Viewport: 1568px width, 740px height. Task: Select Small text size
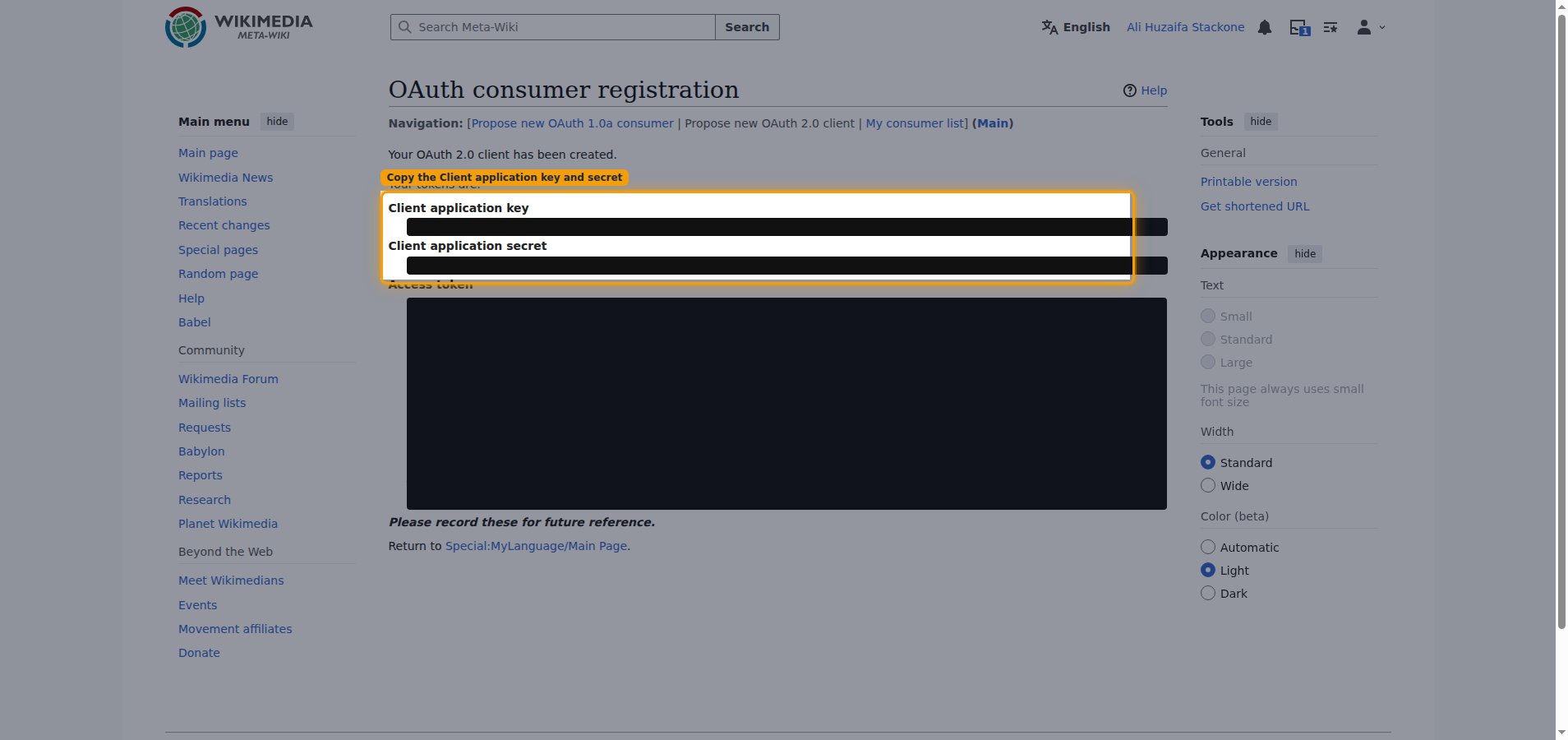1208,316
